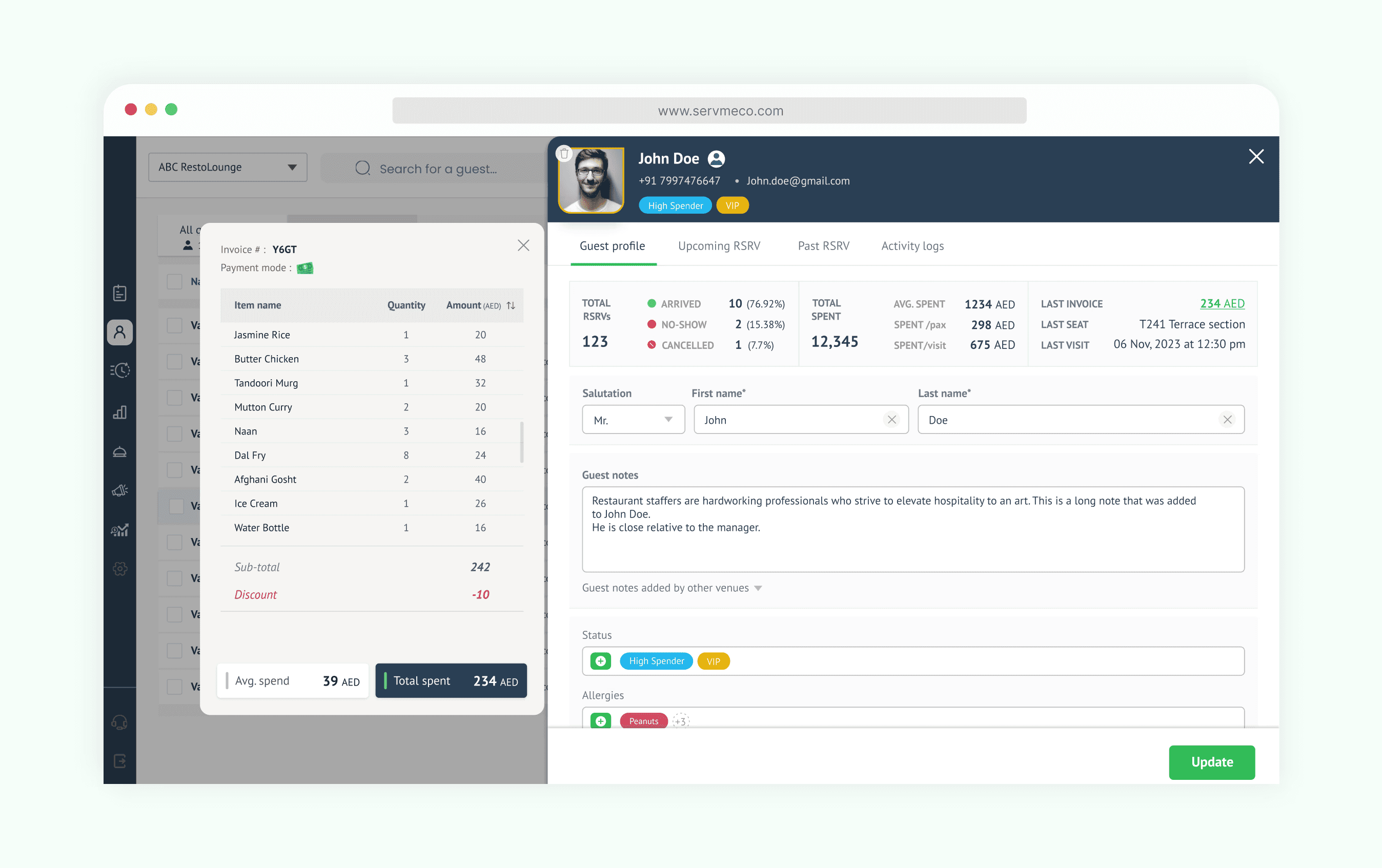Switch to the Activity logs tab
Image resolution: width=1382 pixels, height=868 pixels.
coord(912,246)
